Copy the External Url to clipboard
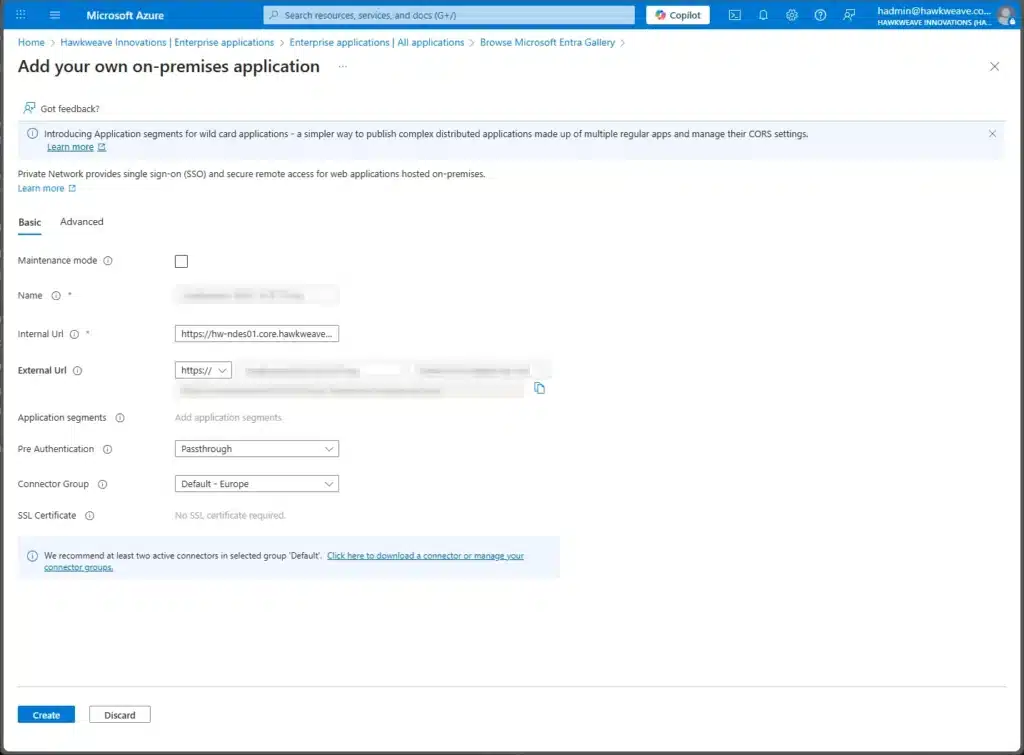 540,388
